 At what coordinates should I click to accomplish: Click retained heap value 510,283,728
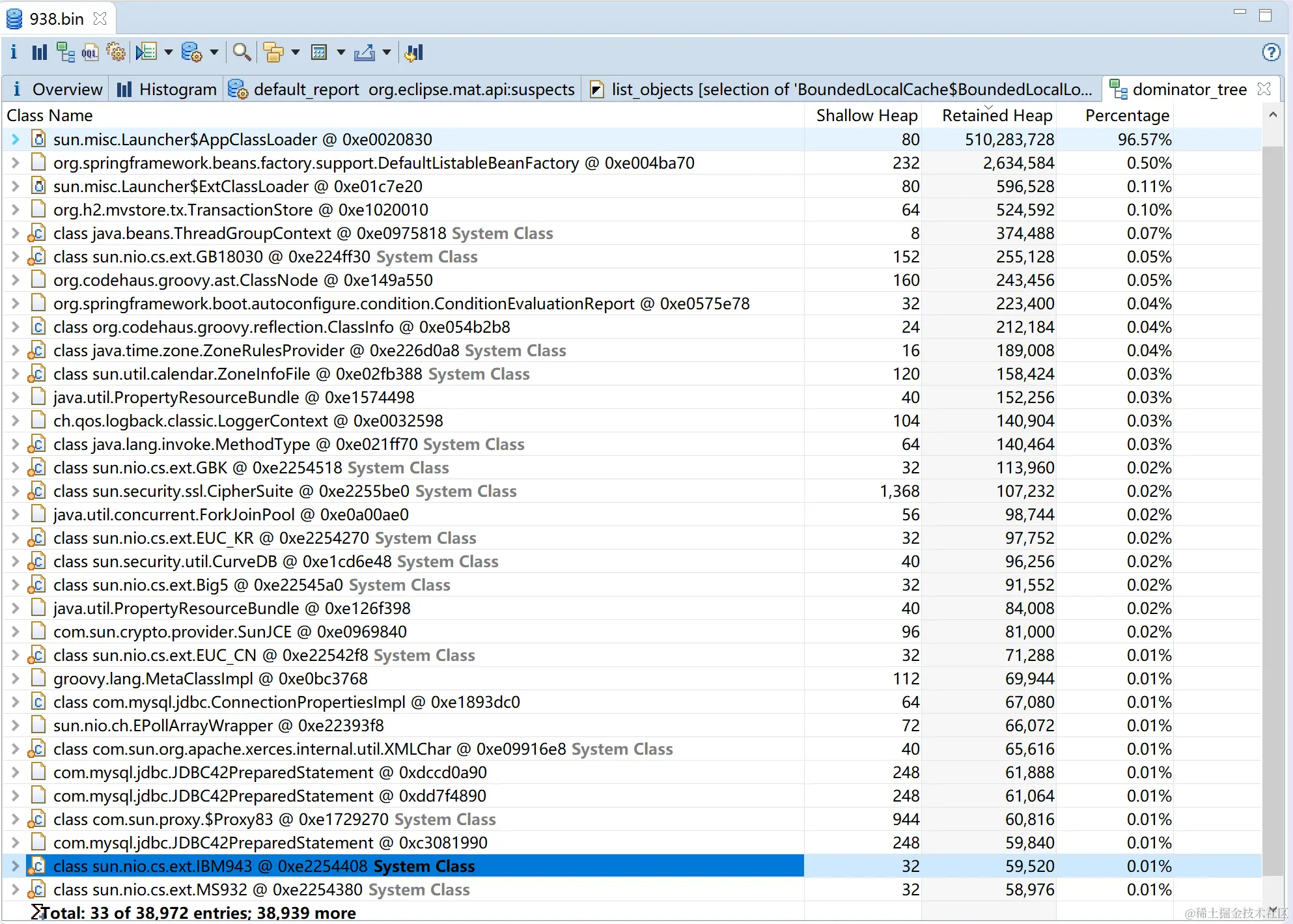1009,139
